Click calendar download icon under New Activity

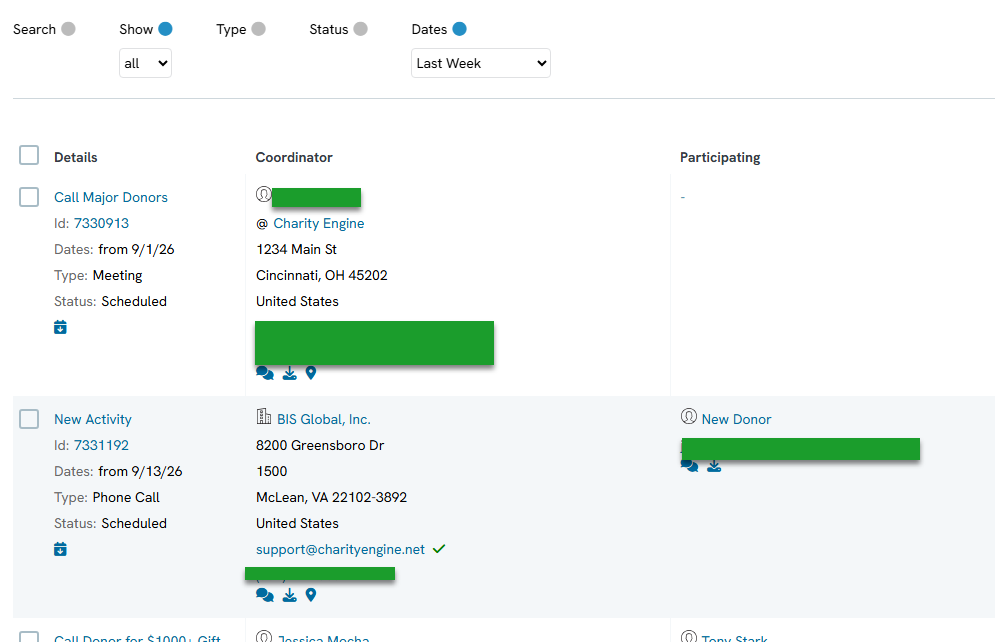point(60,549)
